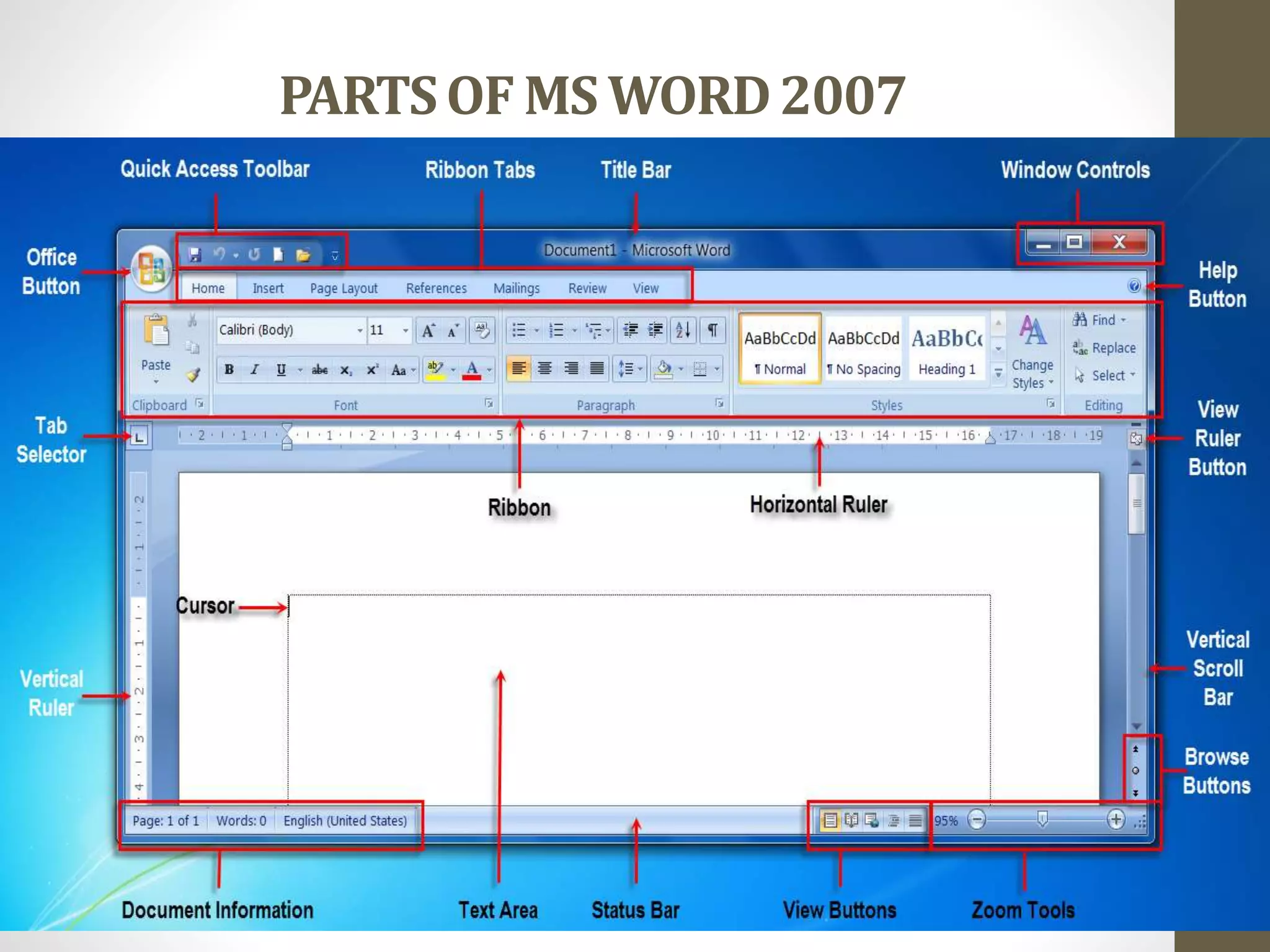Open the Select dropdown in Editing
The height and width of the screenshot is (952, 1270).
tap(1105, 376)
